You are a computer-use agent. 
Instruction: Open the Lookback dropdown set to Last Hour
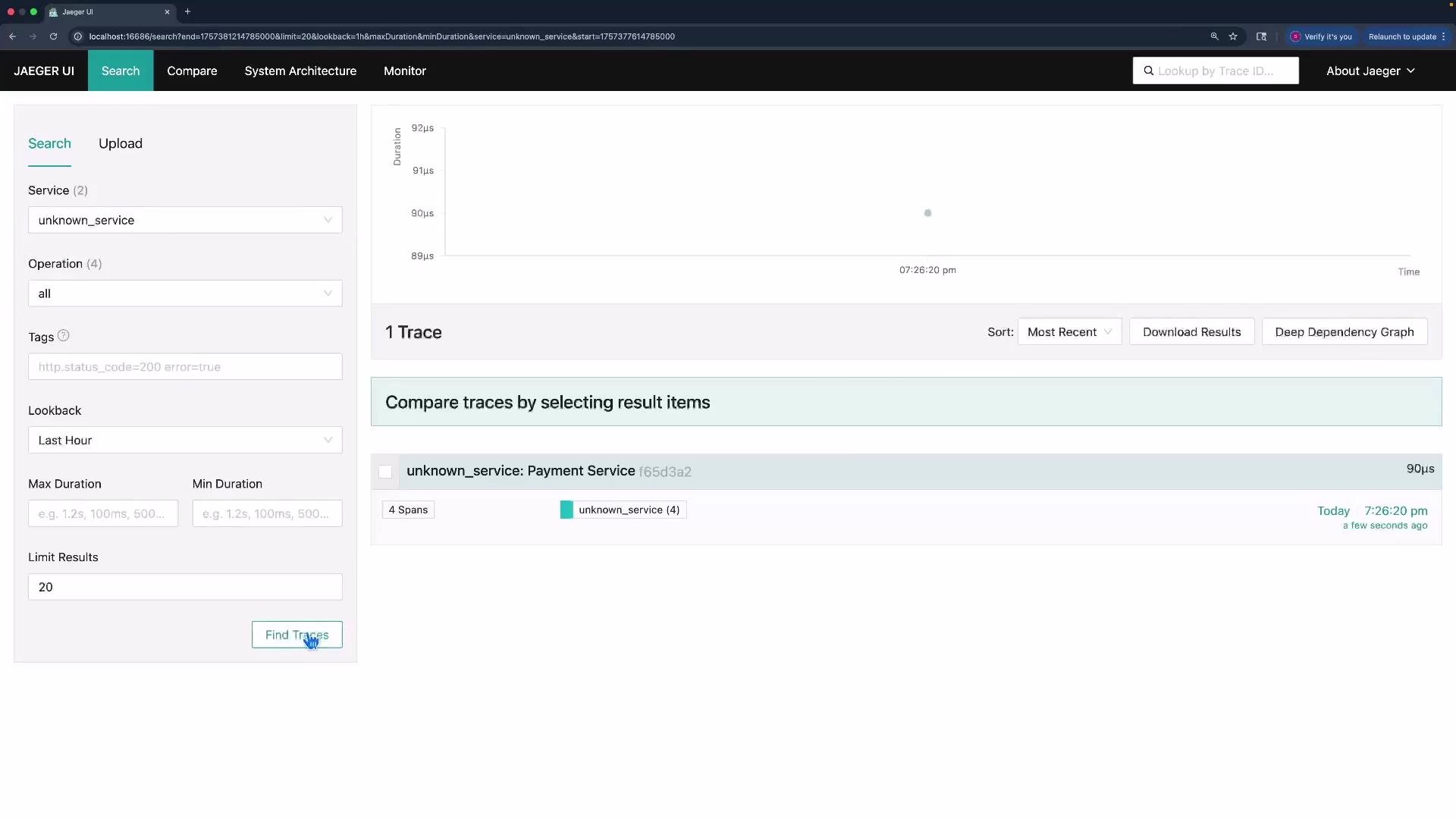tap(185, 440)
